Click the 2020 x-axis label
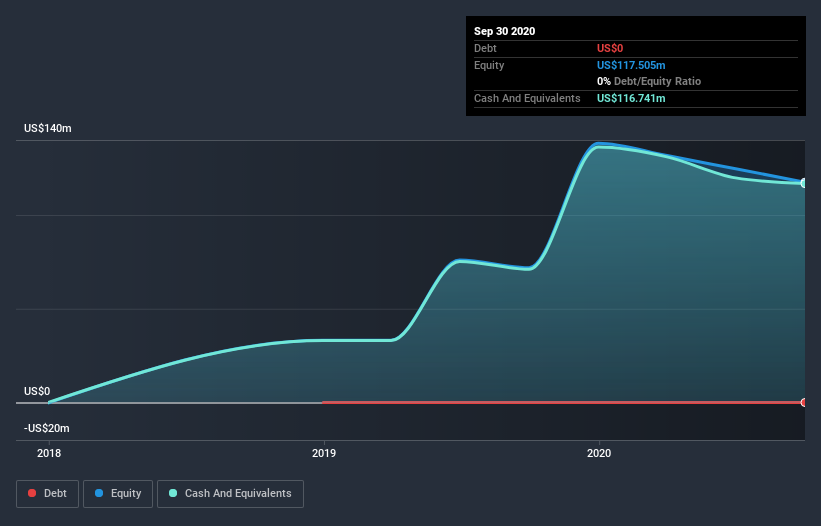Screen dimensions: 821x526 click(599, 453)
